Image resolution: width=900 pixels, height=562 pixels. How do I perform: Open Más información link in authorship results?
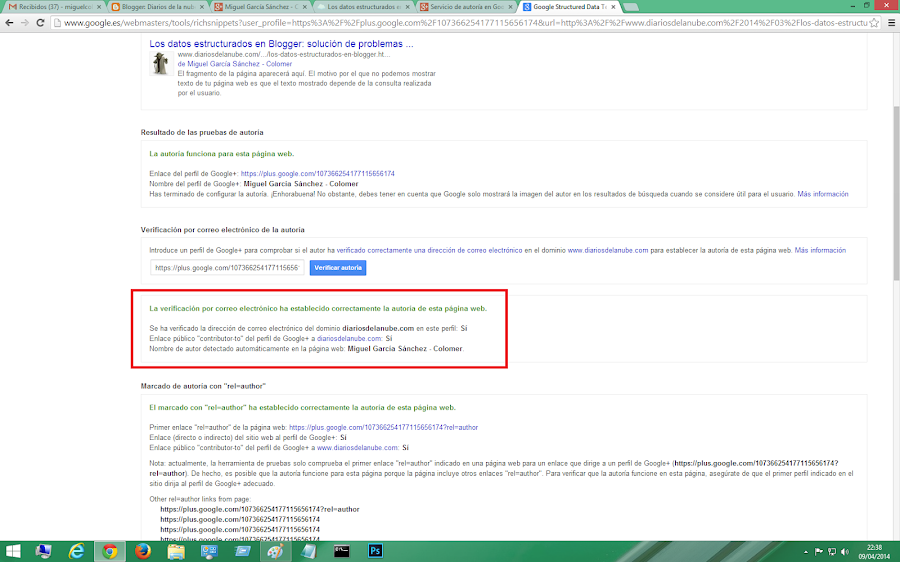tap(823, 194)
